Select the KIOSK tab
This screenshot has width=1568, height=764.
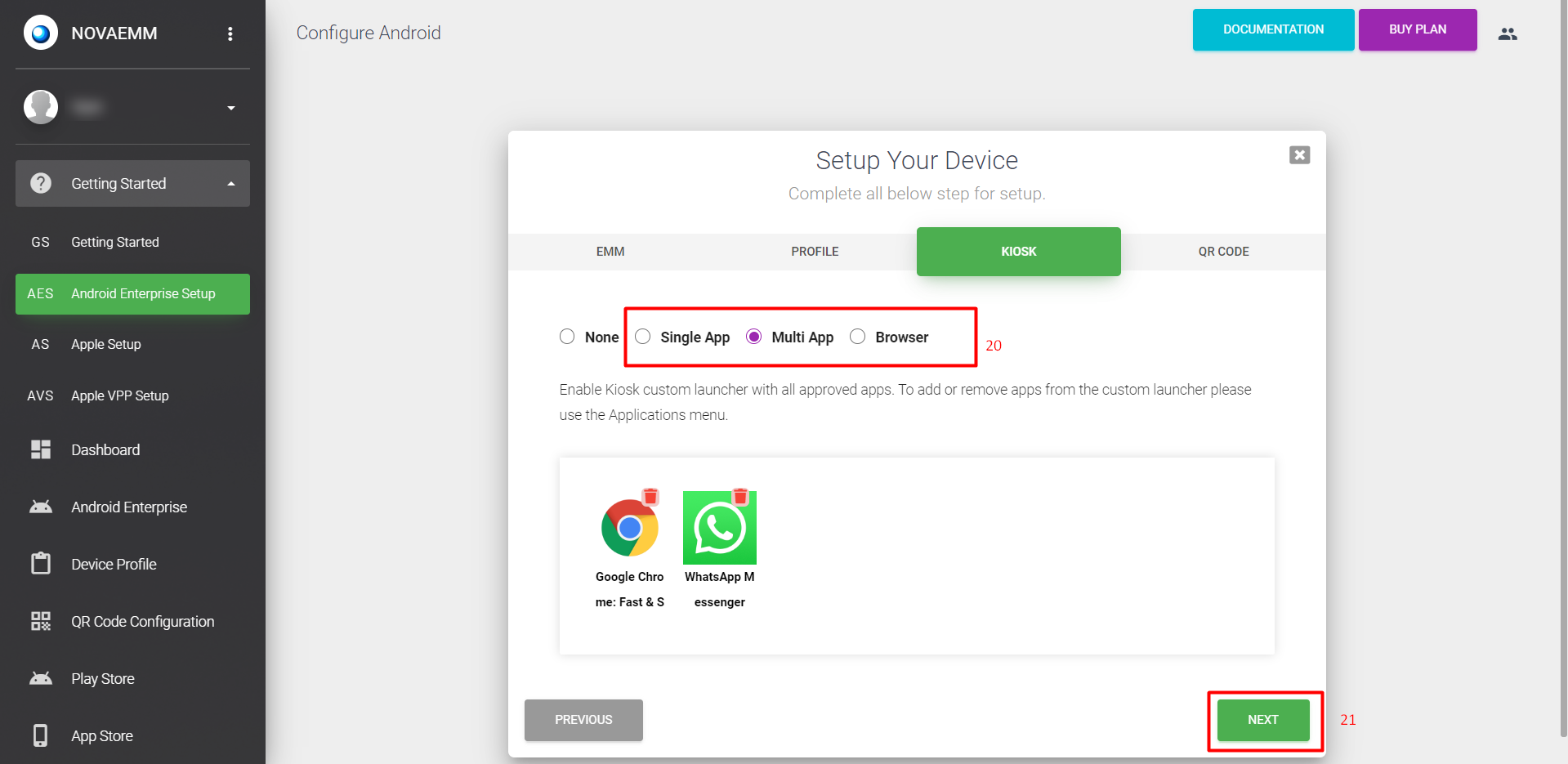(1019, 252)
